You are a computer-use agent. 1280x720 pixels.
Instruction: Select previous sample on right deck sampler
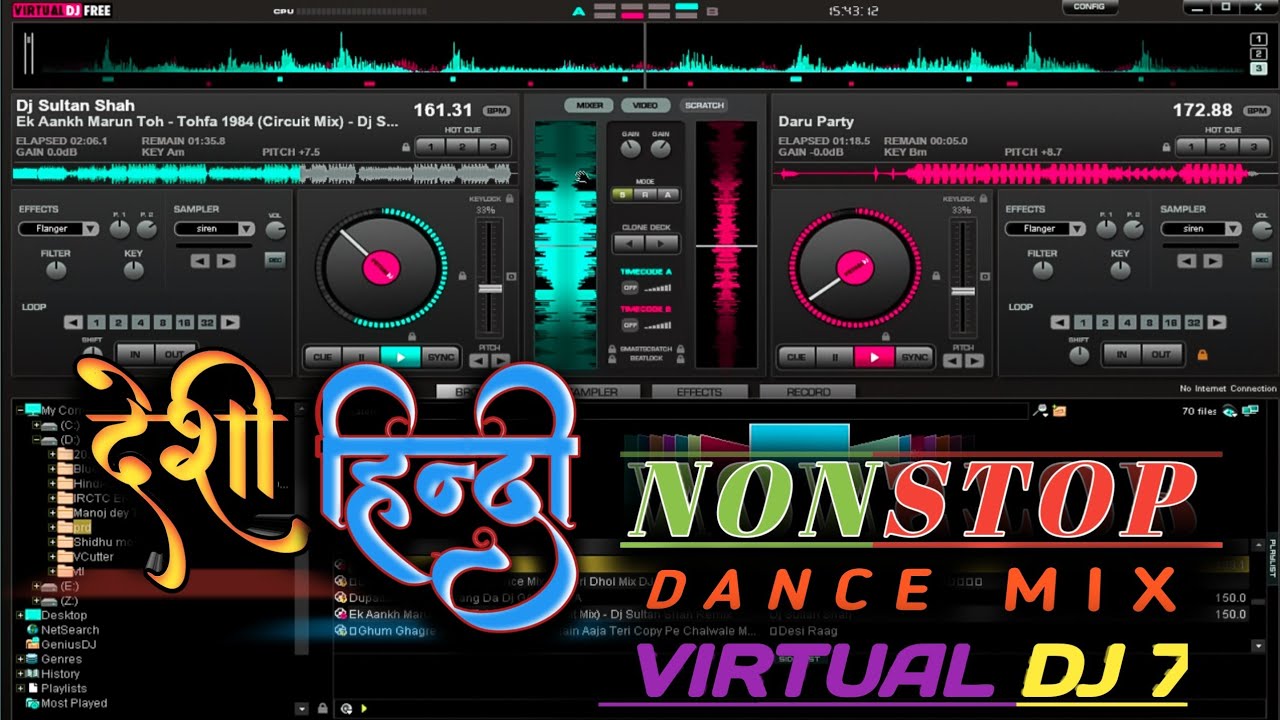click(1187, 261)
